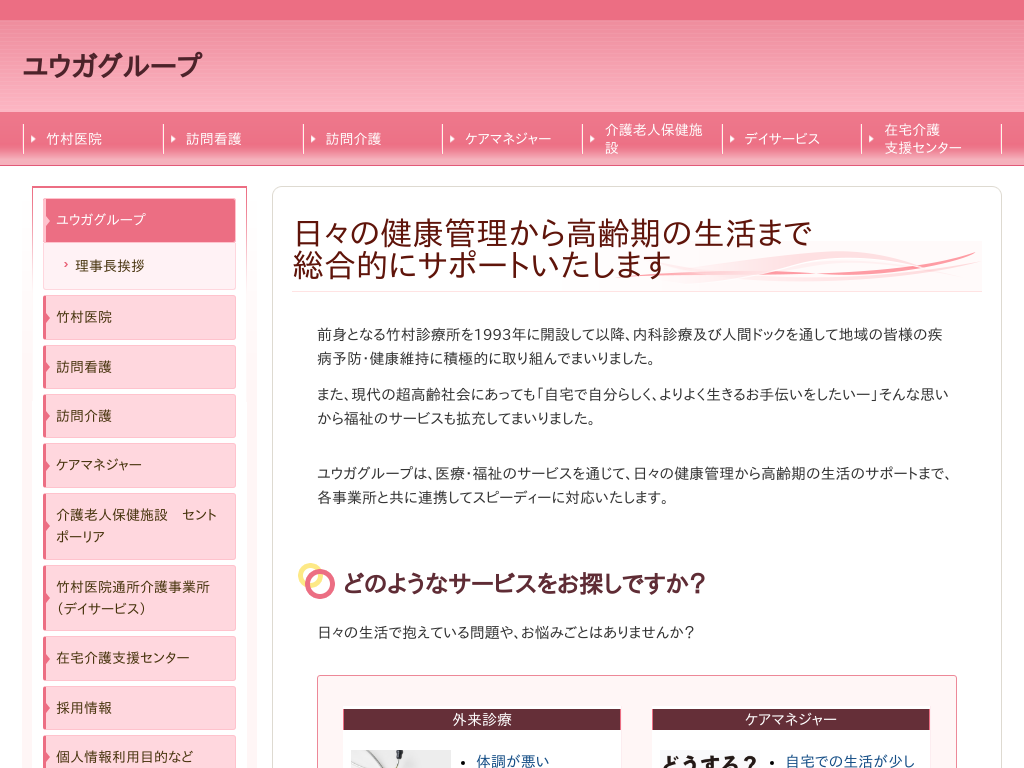Click 個人情報利用目的など sidebar link

tap(140, 755)
